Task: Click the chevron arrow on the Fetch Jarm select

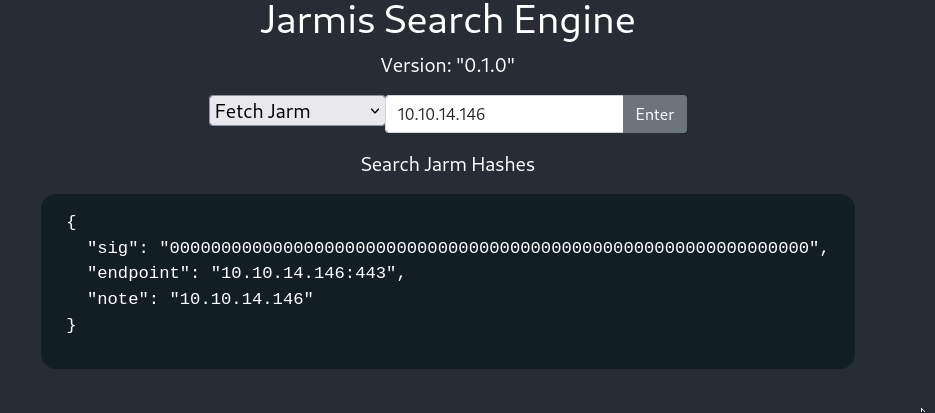Action: [375, 111]
